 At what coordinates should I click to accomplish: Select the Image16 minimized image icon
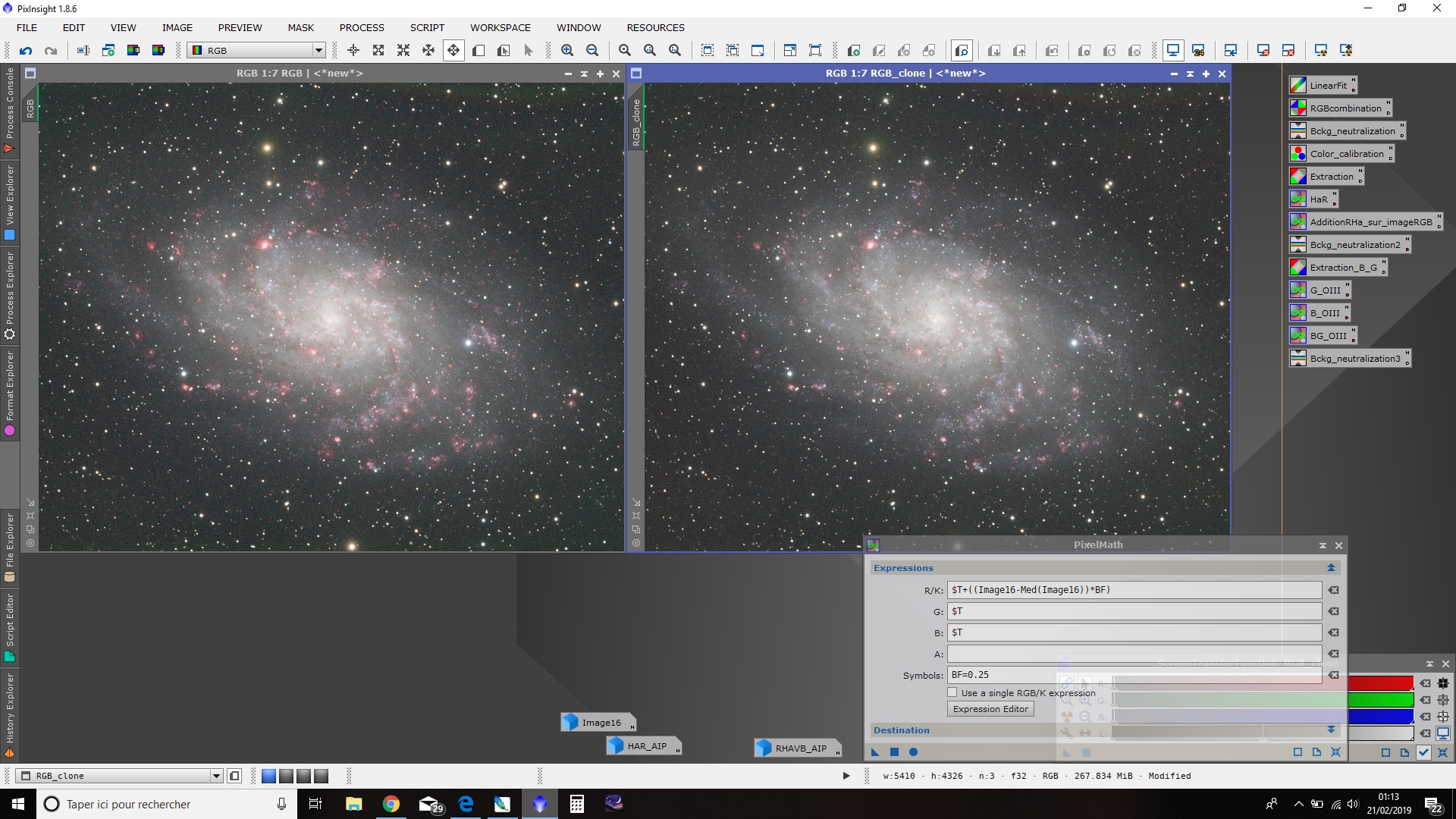pyautogui.click(x=598, y=723)
